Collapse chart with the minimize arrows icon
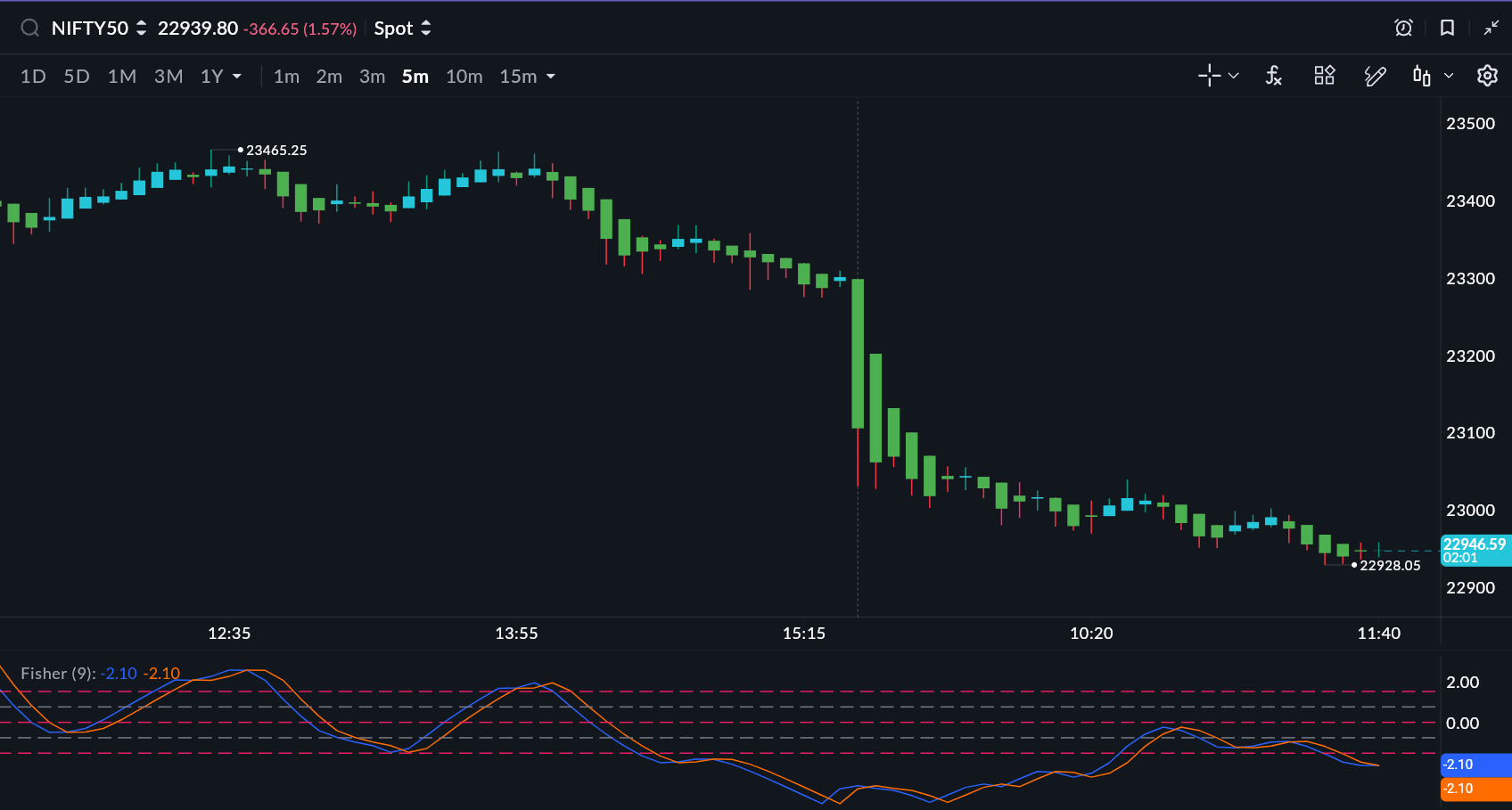1512x810 pixels. click(1491, 29)
